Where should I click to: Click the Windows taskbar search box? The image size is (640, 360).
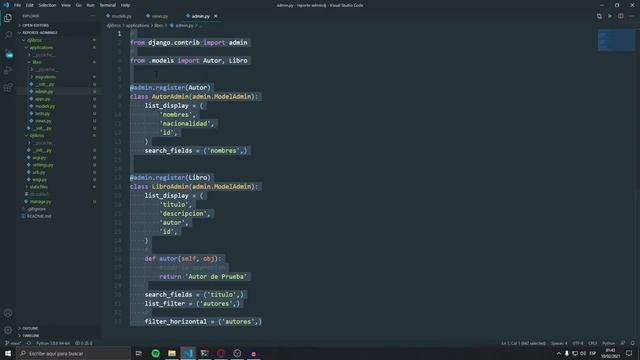coord(73,353)
